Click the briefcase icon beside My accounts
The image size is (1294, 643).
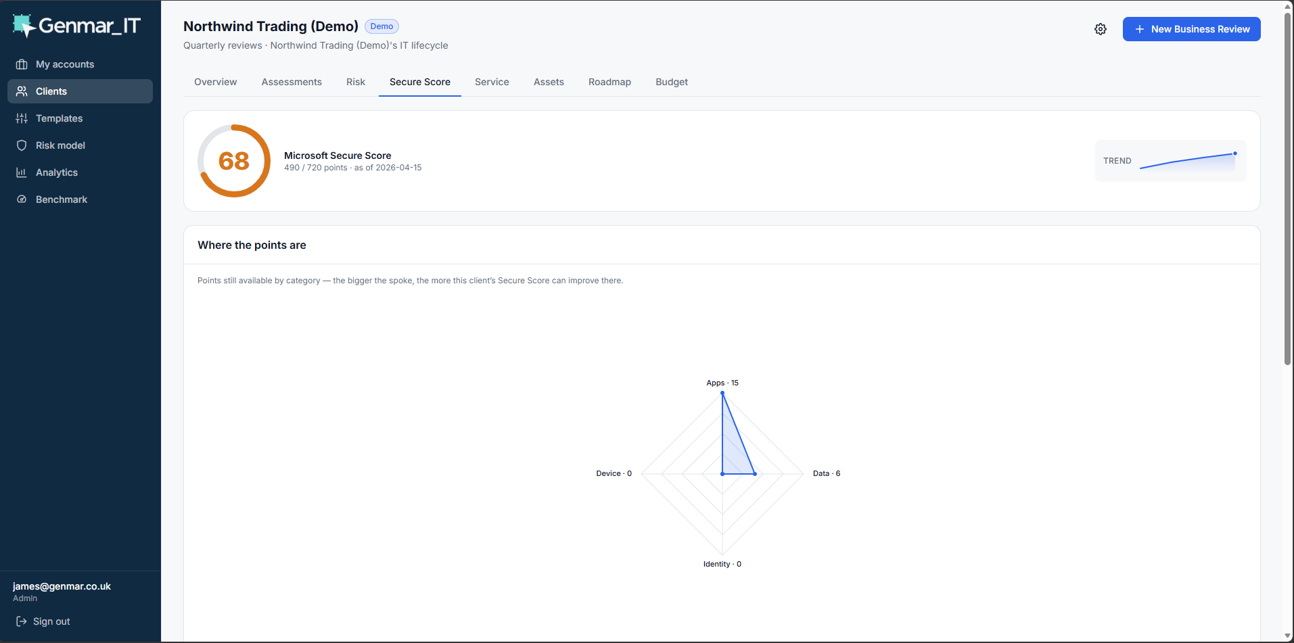coord(22,64)
